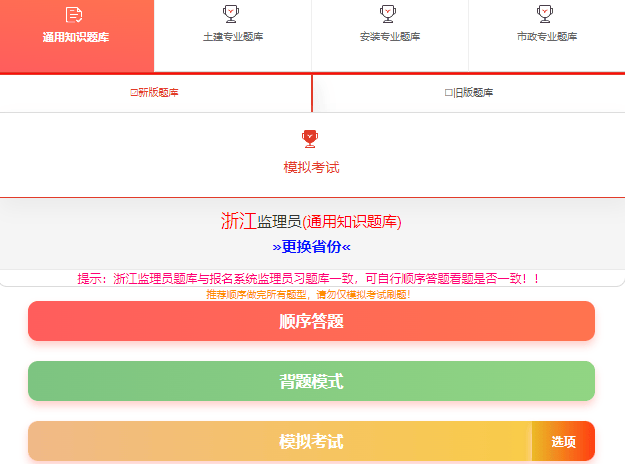Click the red trophy icon above 模拟考试
The width and height of the screenshot is (625, 464).
click(x=310, y=139)
